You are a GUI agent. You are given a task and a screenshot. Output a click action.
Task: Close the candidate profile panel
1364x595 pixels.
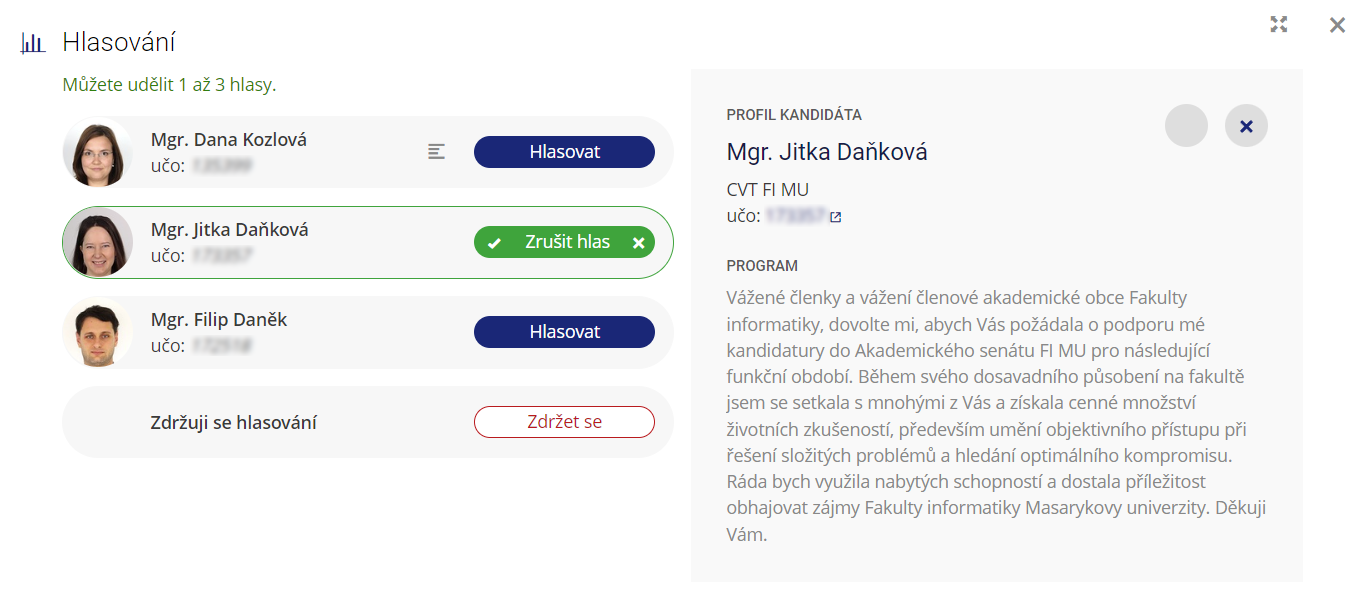(x=1246, y=127)
